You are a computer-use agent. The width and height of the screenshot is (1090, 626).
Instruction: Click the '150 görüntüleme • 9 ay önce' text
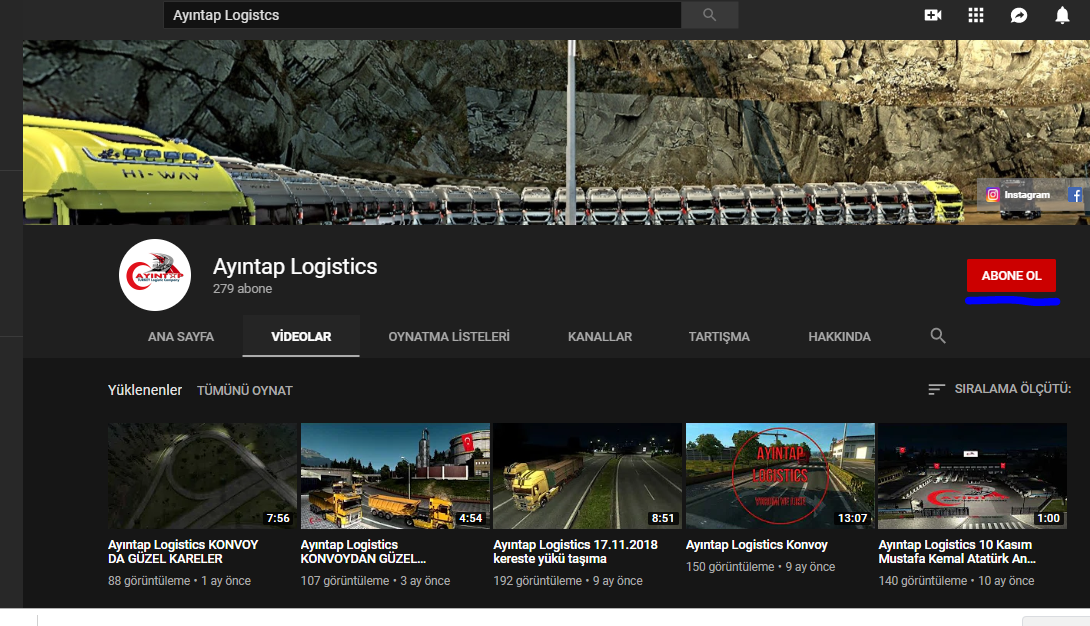(x=760, y=567)
